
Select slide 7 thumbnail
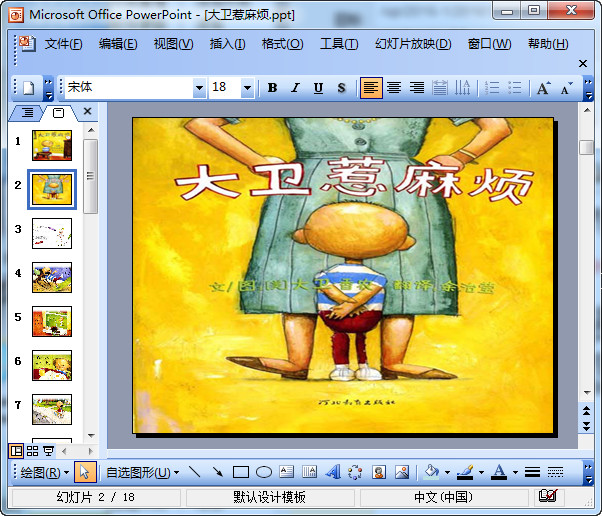[x=52, y=409]
